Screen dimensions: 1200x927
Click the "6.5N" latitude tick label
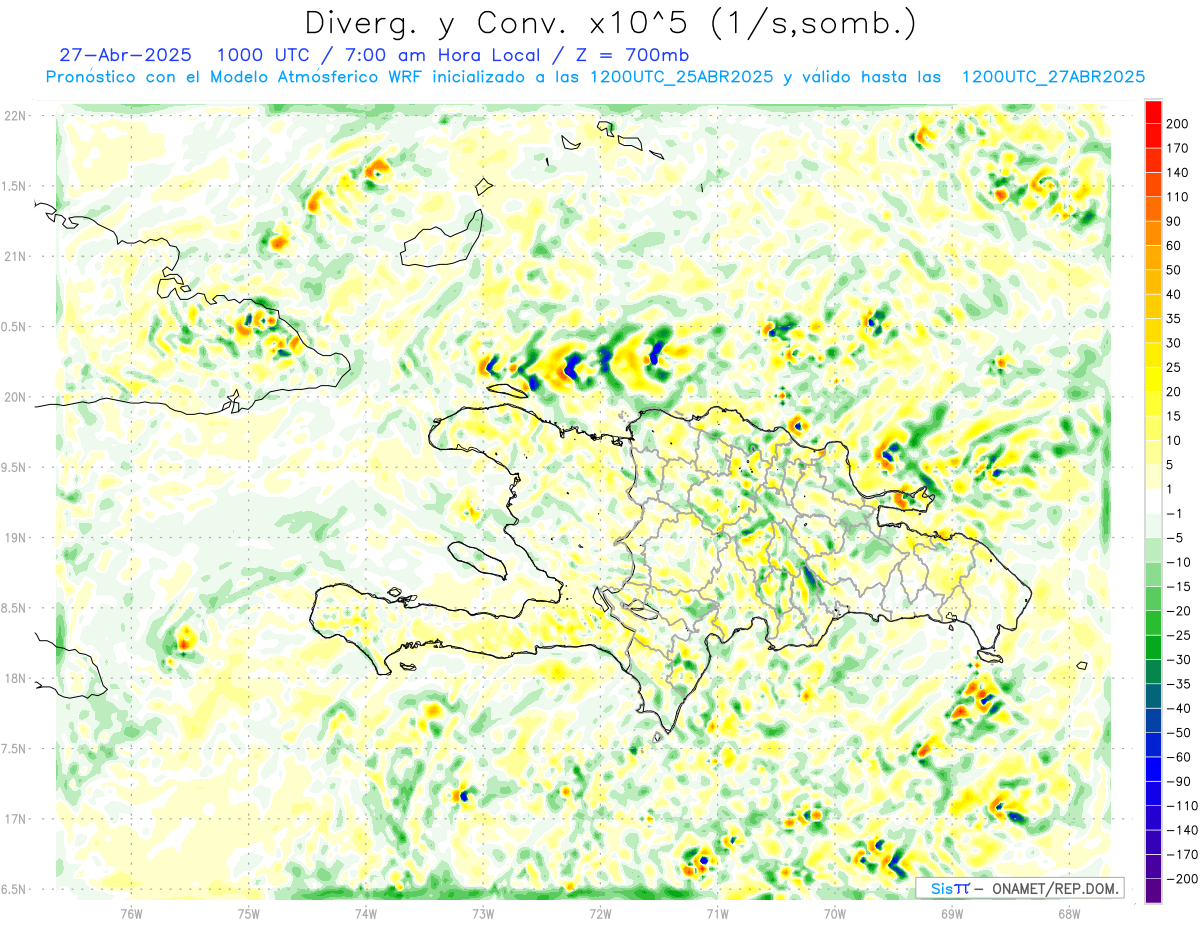click(15, 889)
